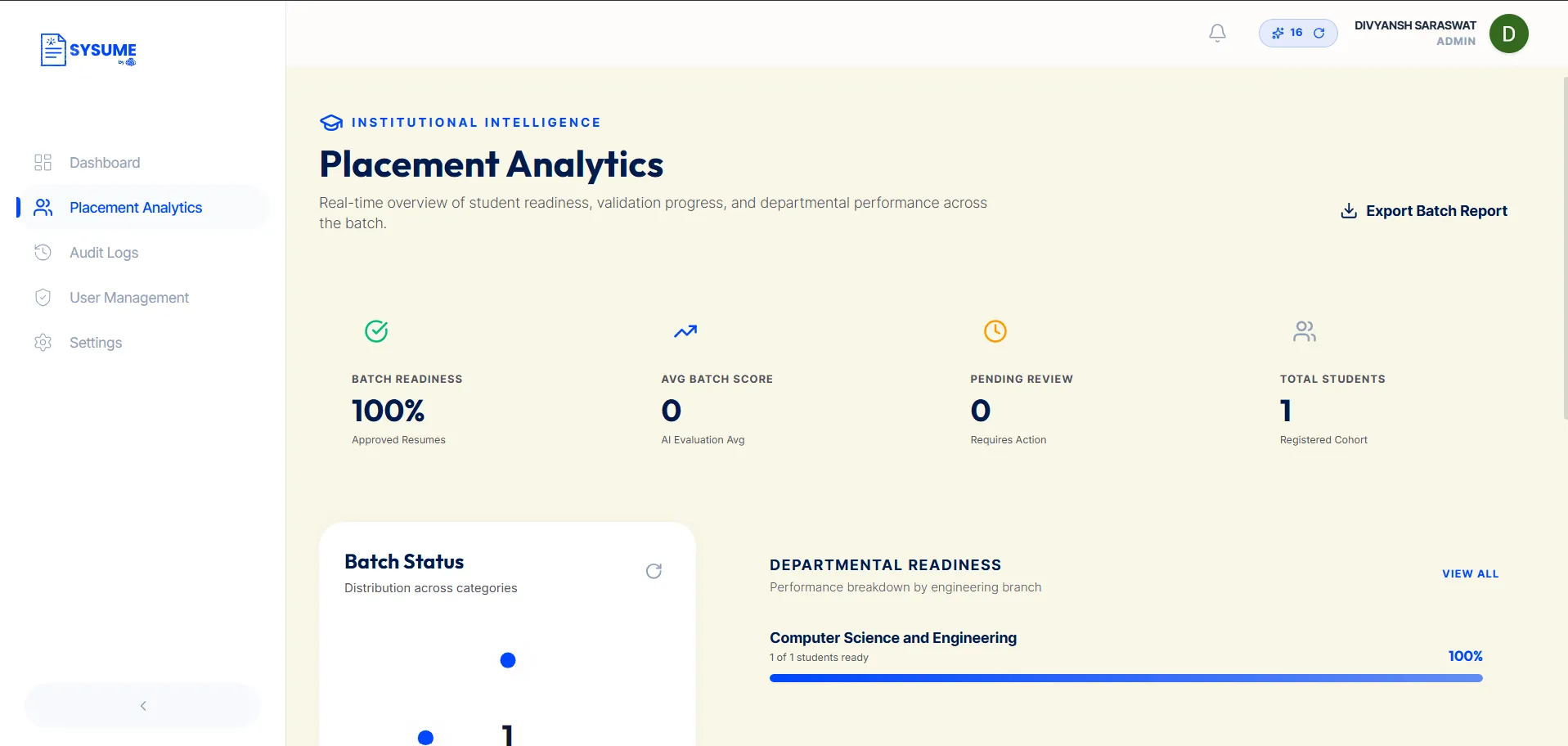This screenshot has width=1568, height=746.
Task: Open Audit Logs menu item
Action: [x=104, y=252]
